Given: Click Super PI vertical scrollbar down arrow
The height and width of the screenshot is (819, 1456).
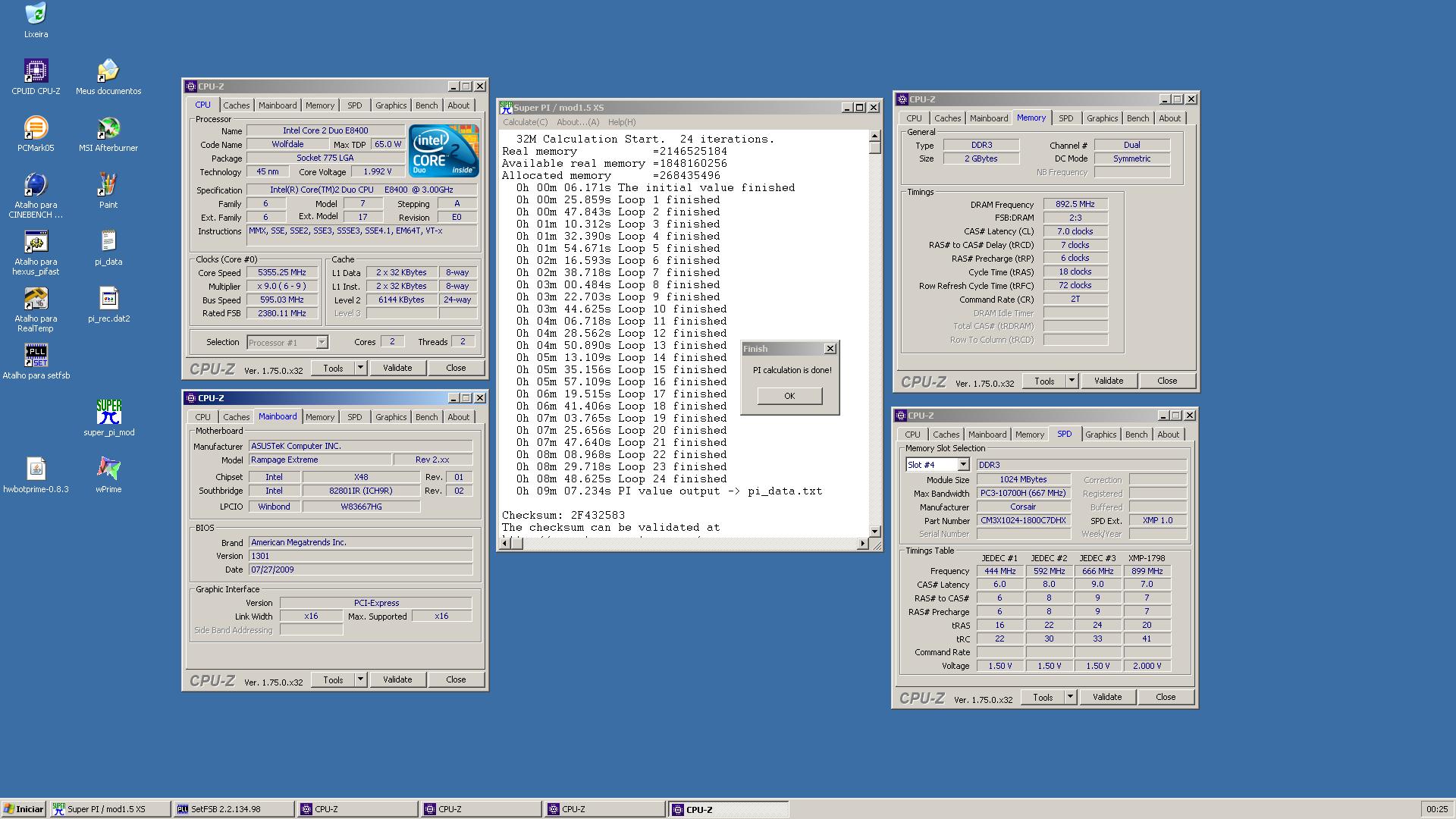Looking at the screenshot, I should [874, 531].
